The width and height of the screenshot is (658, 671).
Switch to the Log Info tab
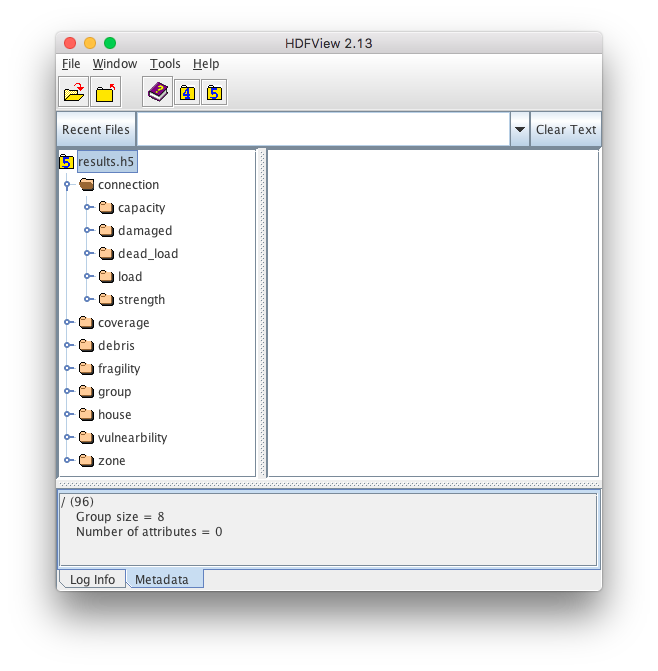[x=92, y=579]
